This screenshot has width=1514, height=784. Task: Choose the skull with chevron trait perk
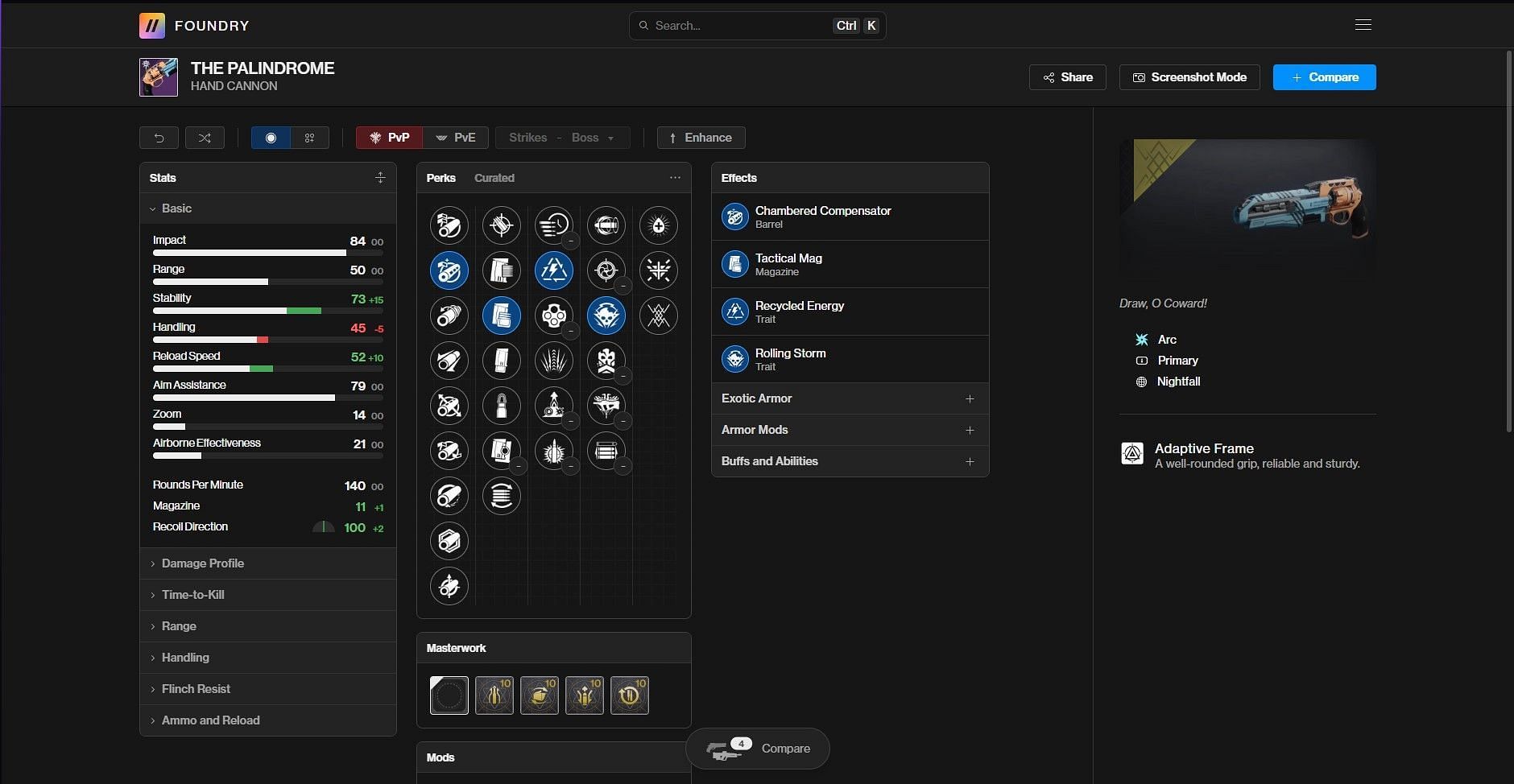606,361
